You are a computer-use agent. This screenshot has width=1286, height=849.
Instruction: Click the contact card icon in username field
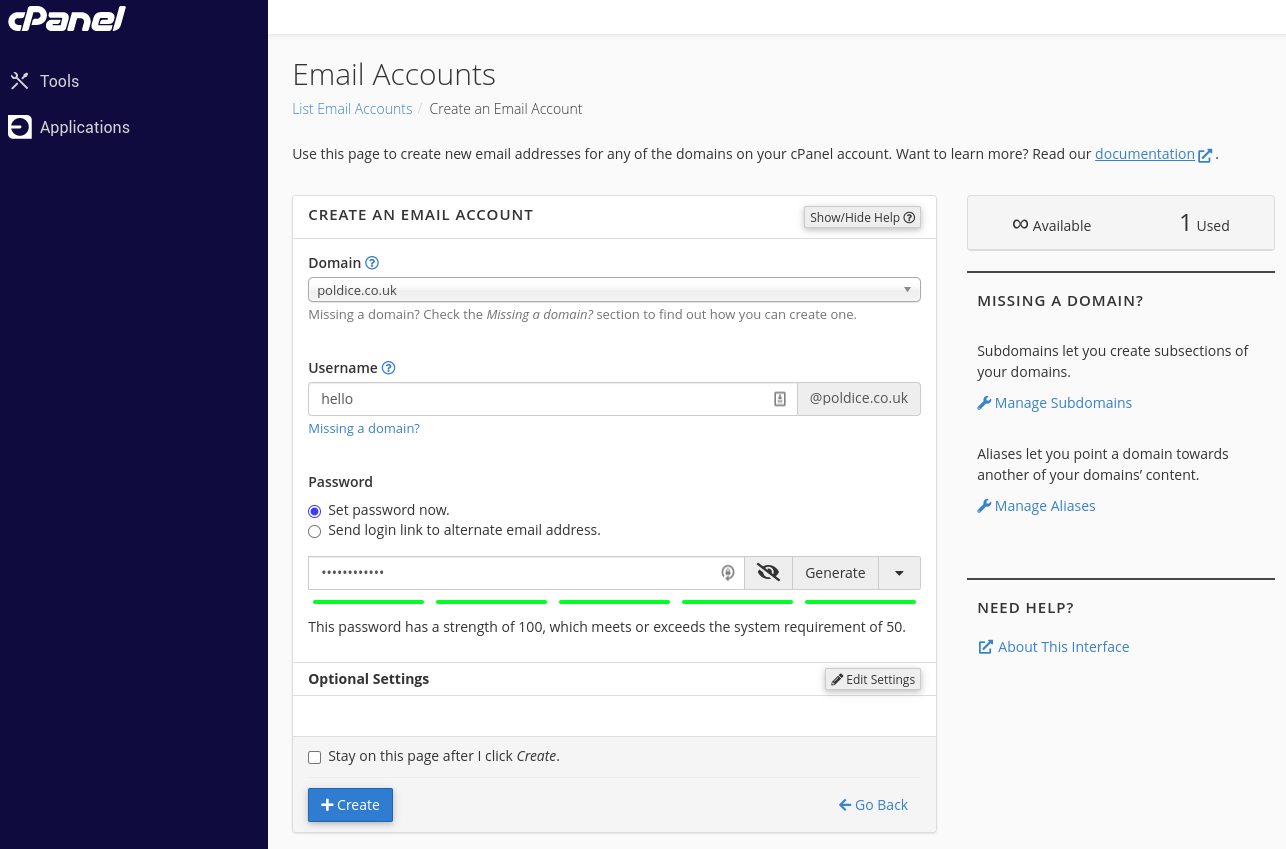[x=780, y=399]
